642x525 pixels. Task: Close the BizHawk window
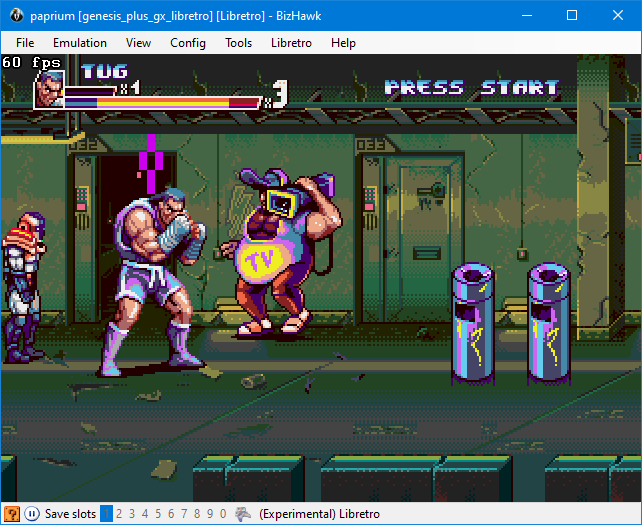coord(618,16)
